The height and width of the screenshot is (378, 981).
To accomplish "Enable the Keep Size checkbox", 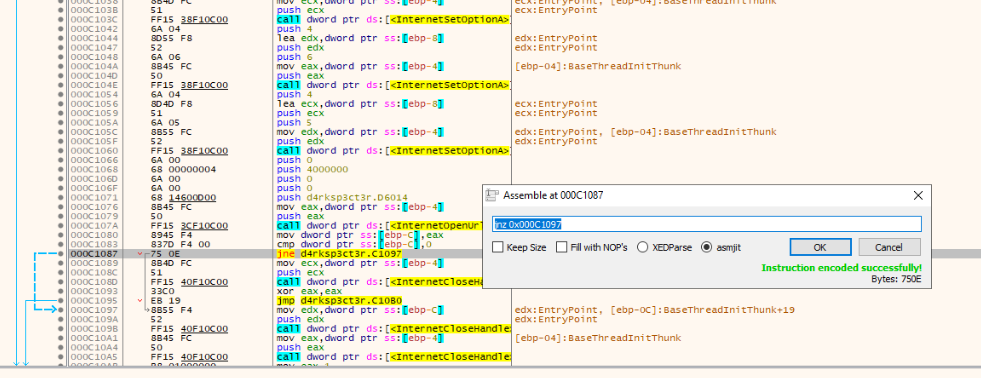I will point(519,247).
